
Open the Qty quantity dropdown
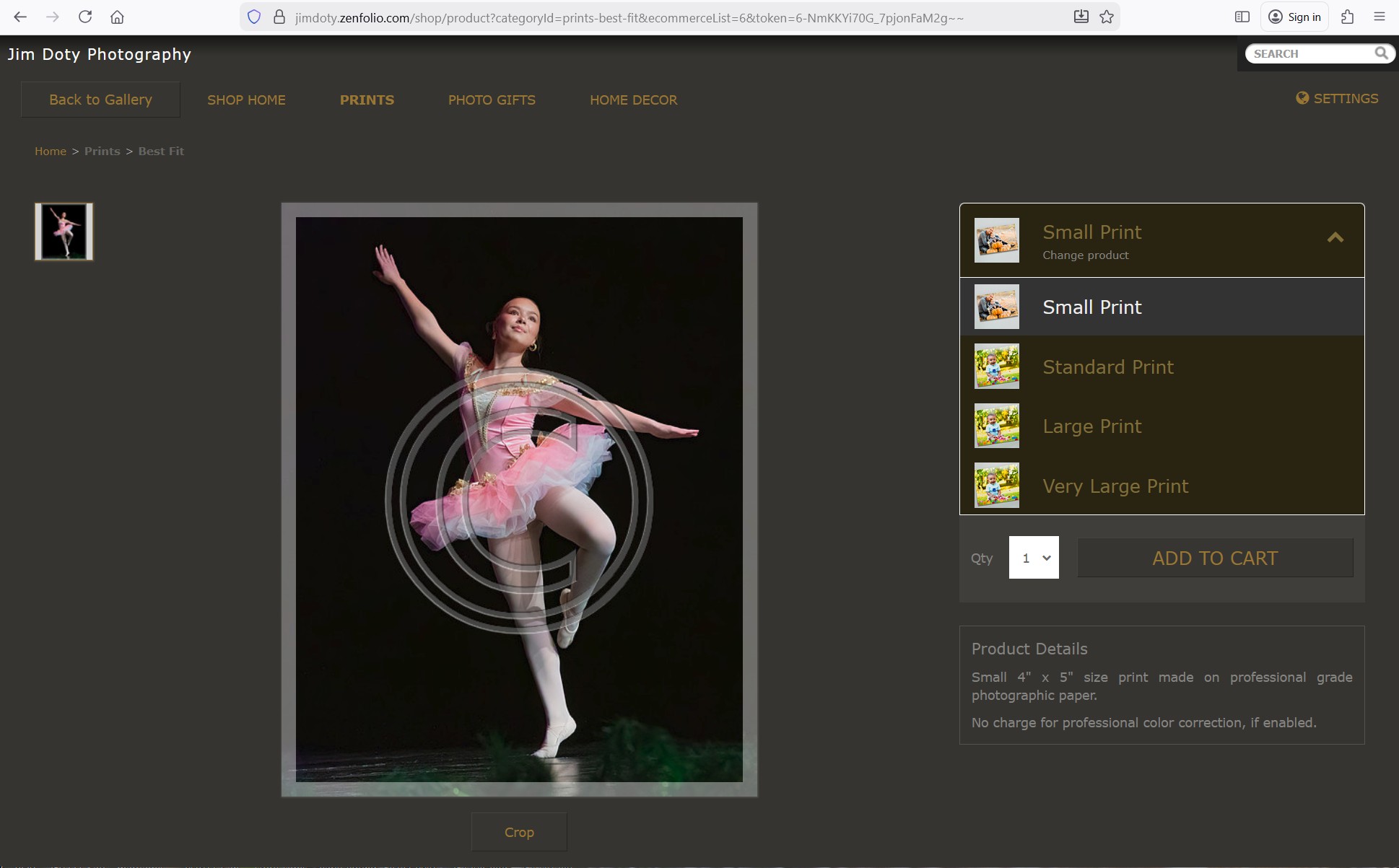coord(1034,557)
